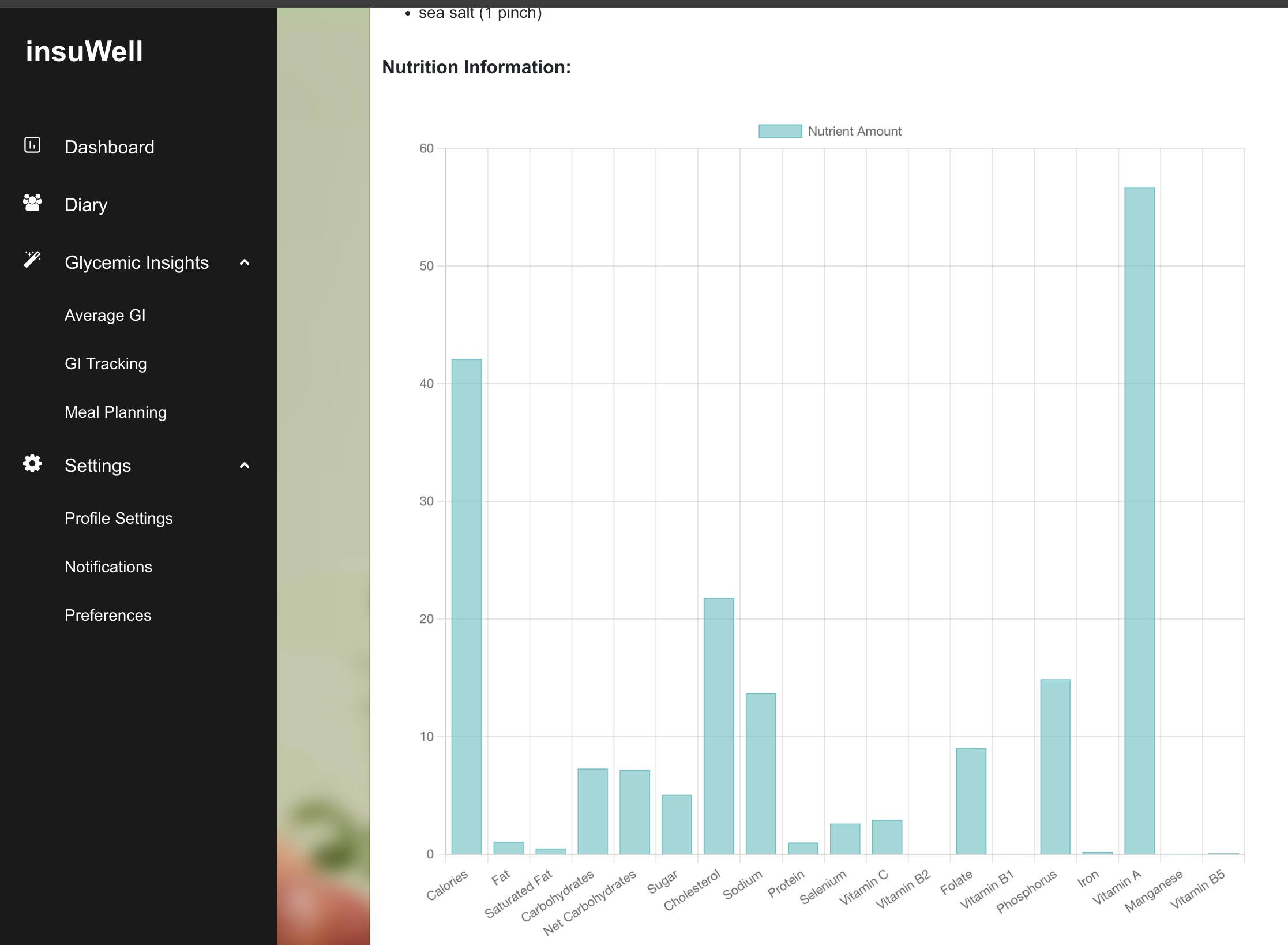
Task: Open the Dashboard page
Action: (x=109, y=147)
